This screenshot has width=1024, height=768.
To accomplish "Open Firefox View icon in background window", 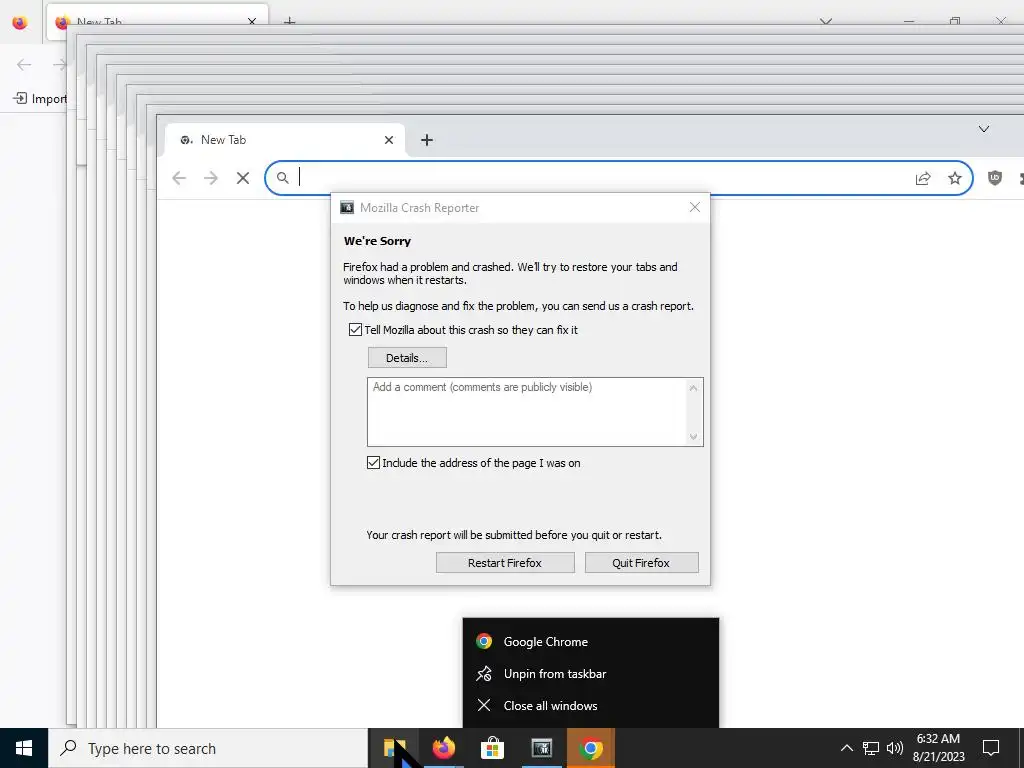I will point(20,22).
